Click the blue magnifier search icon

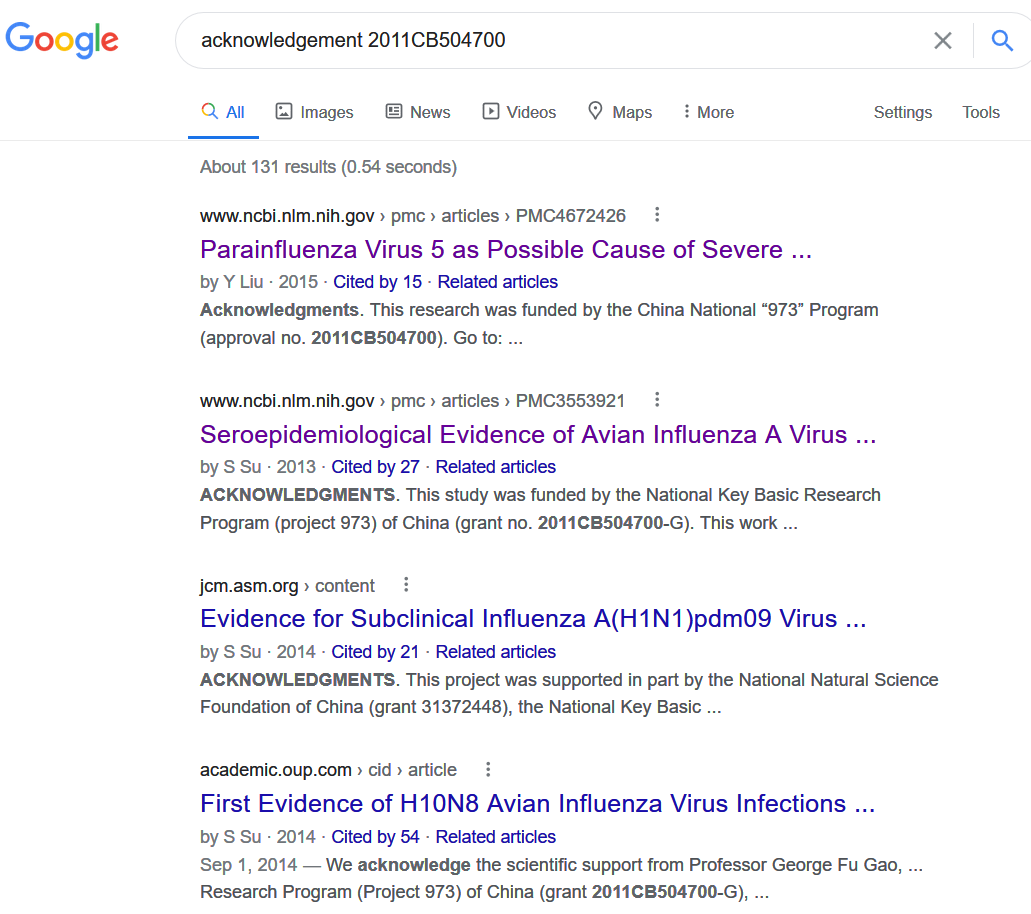click(1001, 41)
